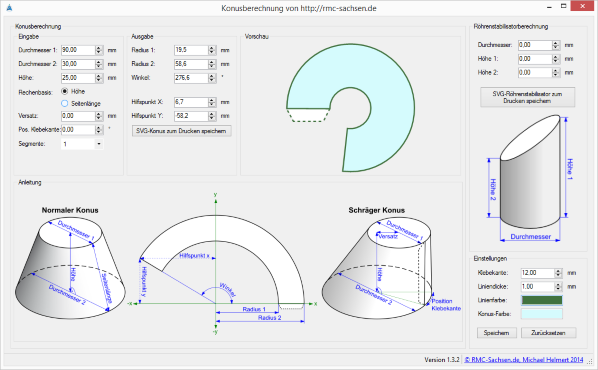Viewport: 598px width, 370px height.
Task: Pick the green Linienfarbe color swatch
Action: click(542, 300)
